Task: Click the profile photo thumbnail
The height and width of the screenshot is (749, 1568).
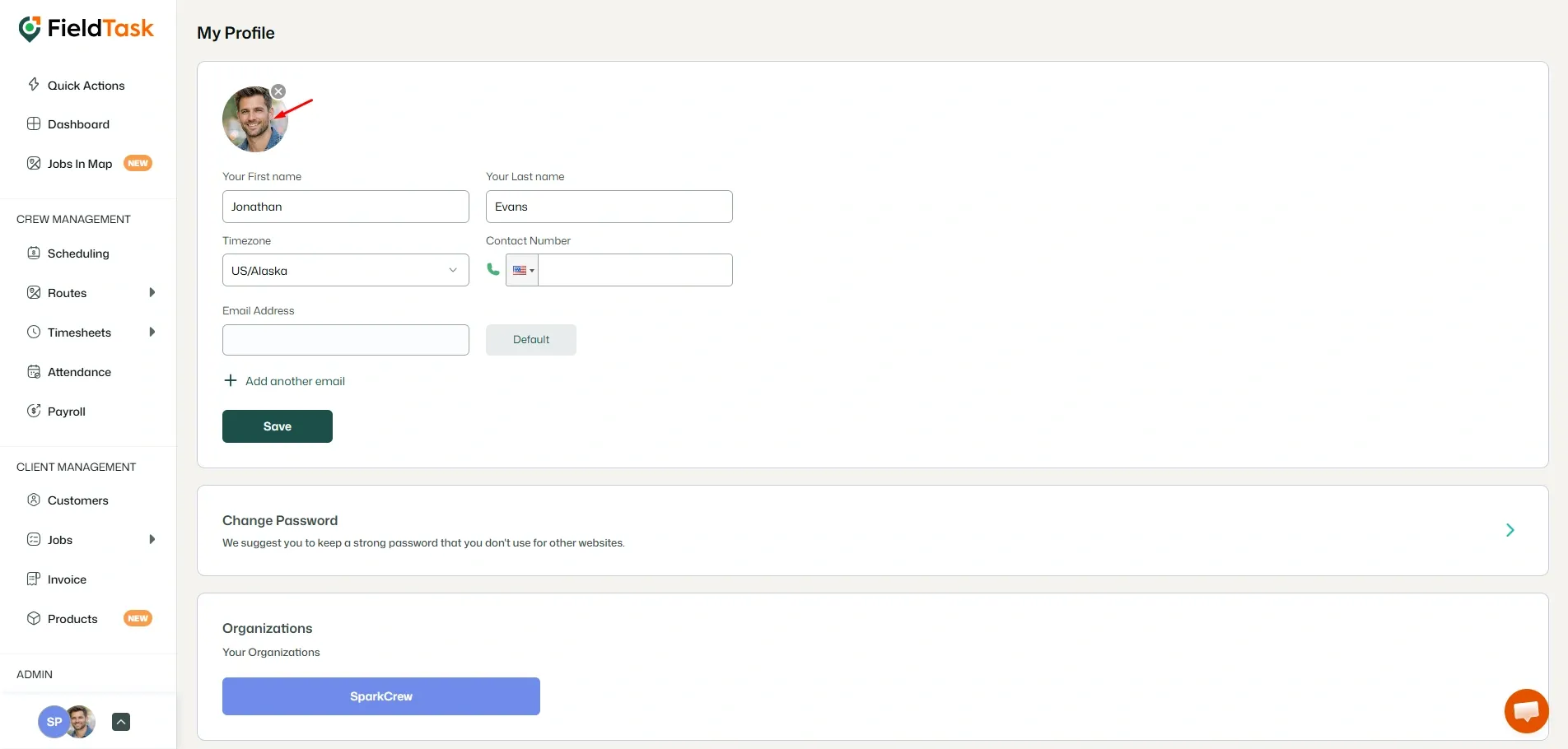Action: click(x=255, y=119)
